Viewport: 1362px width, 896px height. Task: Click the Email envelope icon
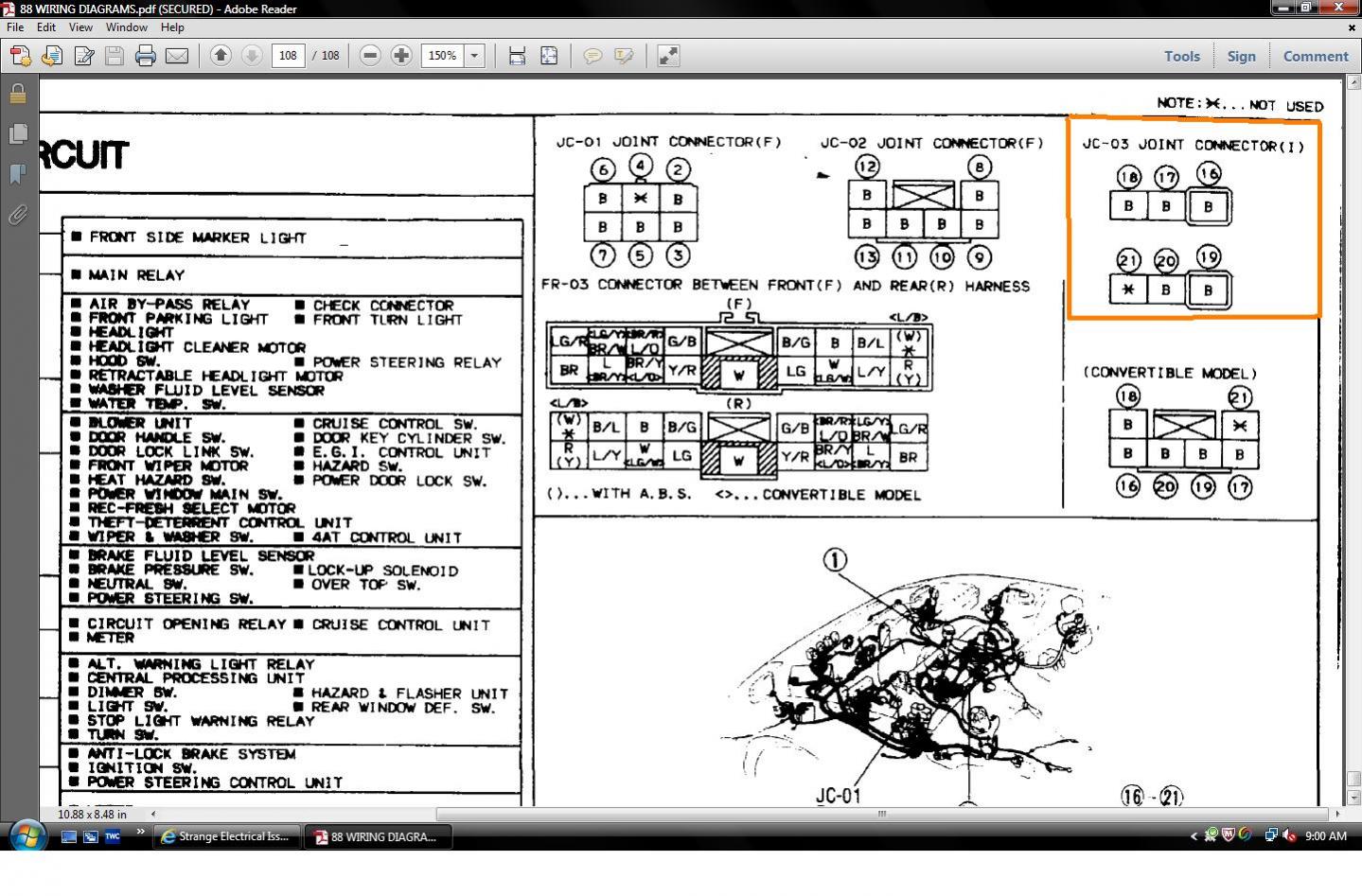tap(177, 56)
